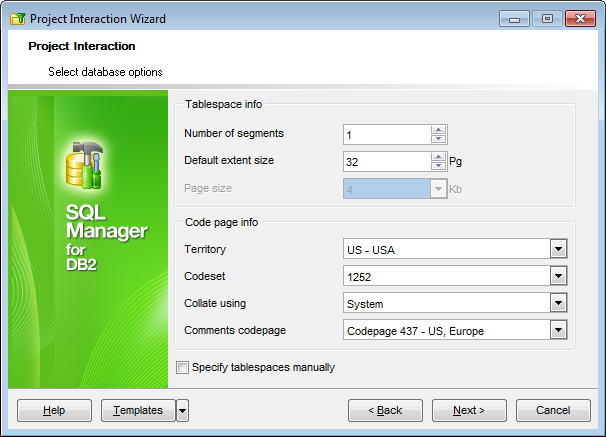Increase Number of segments with up arrow
This screenshot has height=437, width=606.
pyautogui.click(x=438, y=129)
